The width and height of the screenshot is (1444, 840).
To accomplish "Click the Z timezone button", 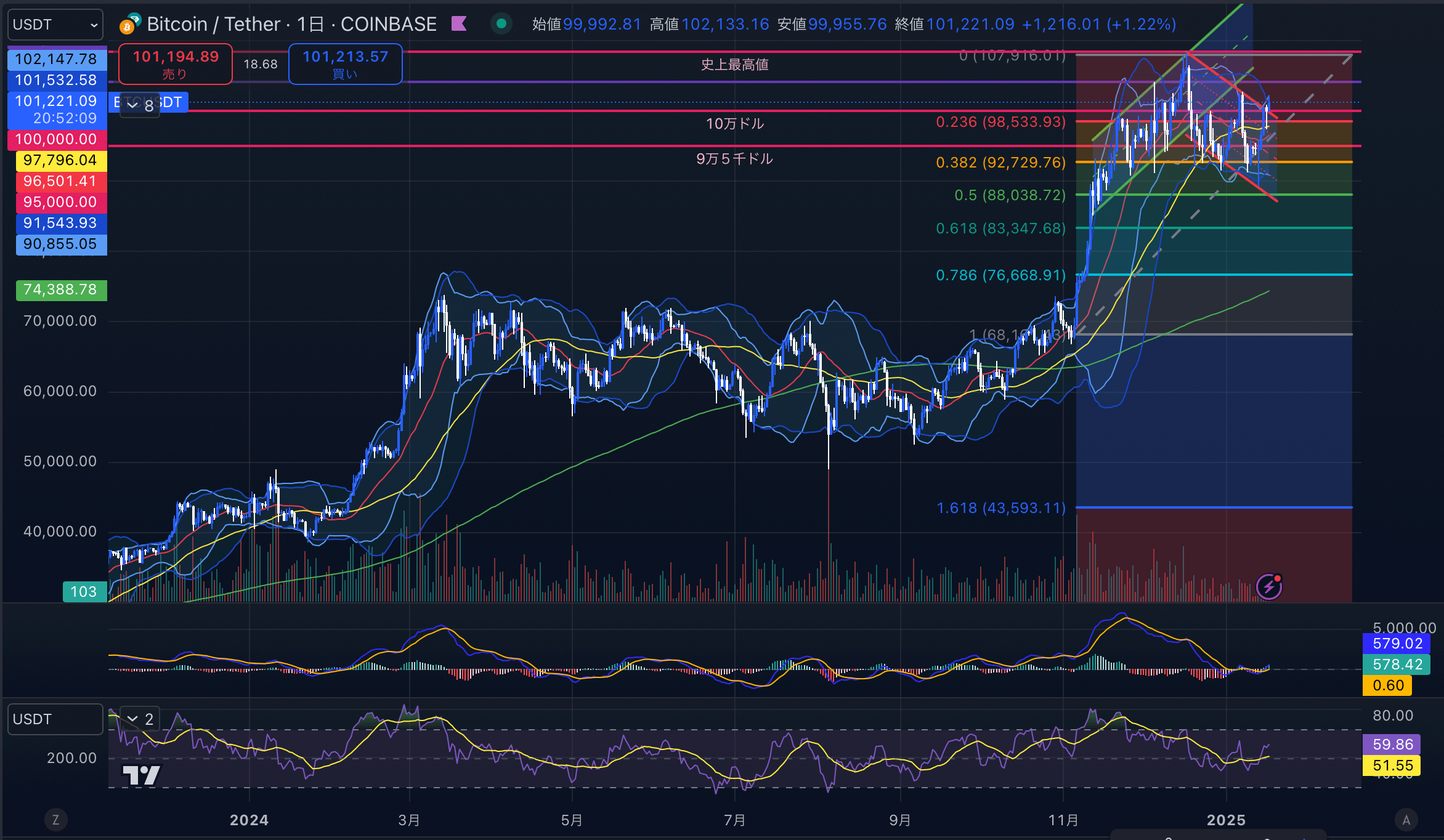I will pos(55,820).
